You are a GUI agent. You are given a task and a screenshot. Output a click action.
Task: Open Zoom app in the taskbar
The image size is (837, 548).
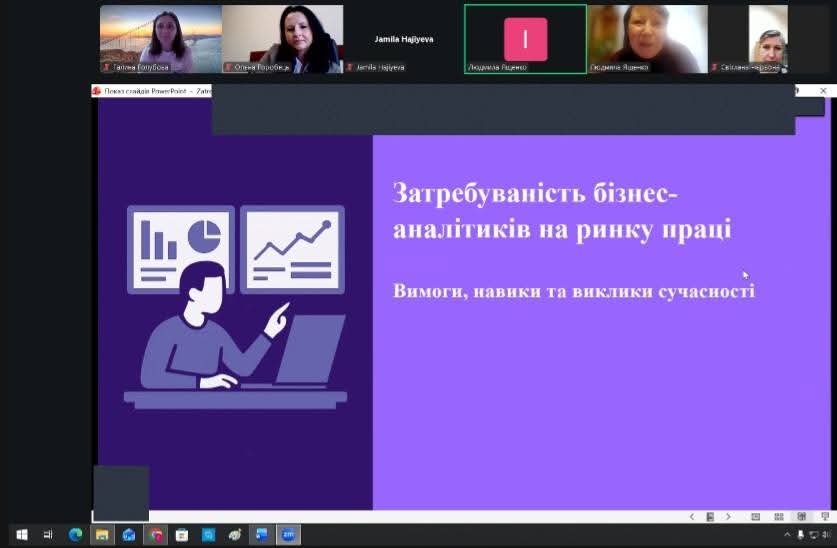pos(288,535)
